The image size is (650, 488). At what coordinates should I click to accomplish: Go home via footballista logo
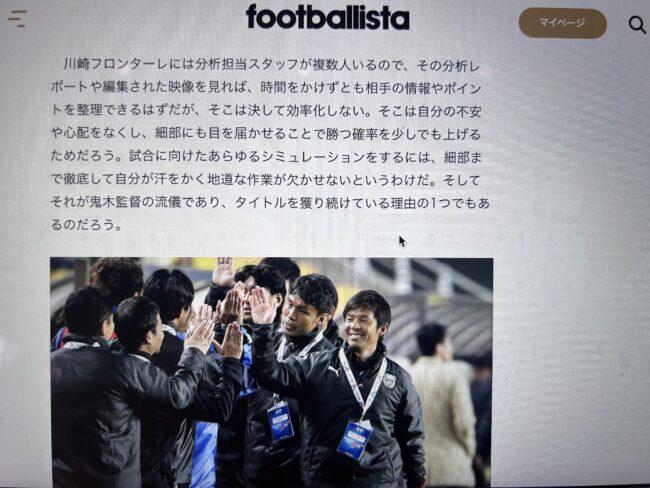pyautogui.click(x=327, y=17)
